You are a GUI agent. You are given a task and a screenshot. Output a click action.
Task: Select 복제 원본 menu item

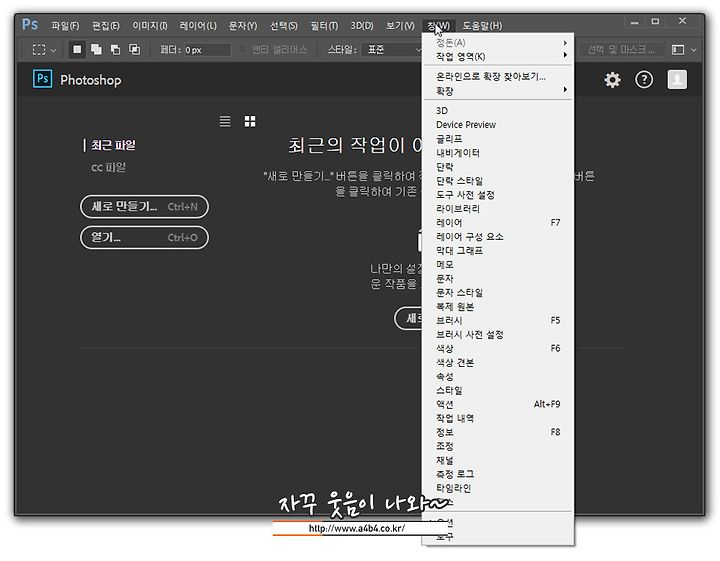(497, 306)
